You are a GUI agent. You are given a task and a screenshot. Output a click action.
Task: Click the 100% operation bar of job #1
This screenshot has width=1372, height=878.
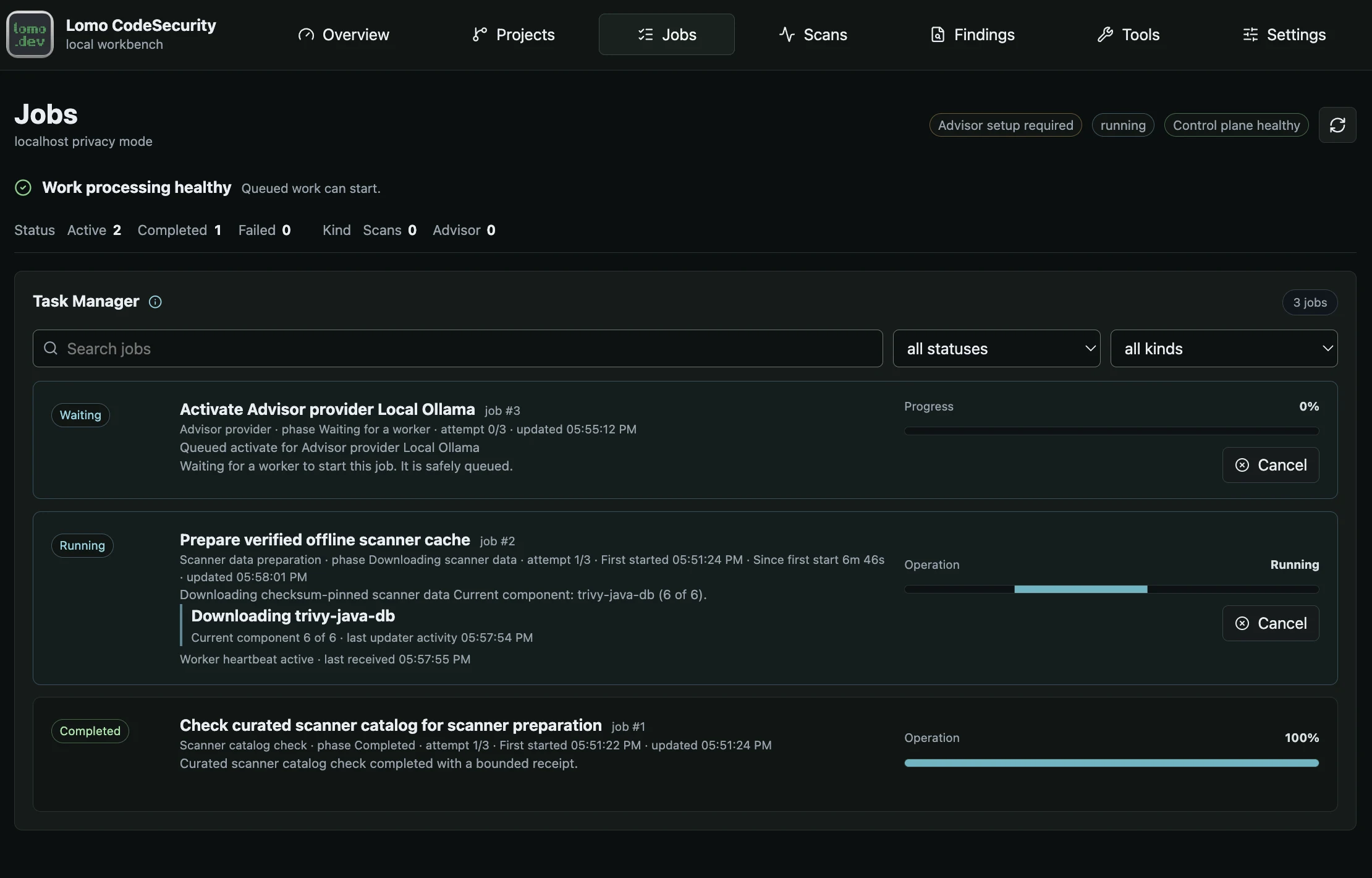pos(1111,763)
